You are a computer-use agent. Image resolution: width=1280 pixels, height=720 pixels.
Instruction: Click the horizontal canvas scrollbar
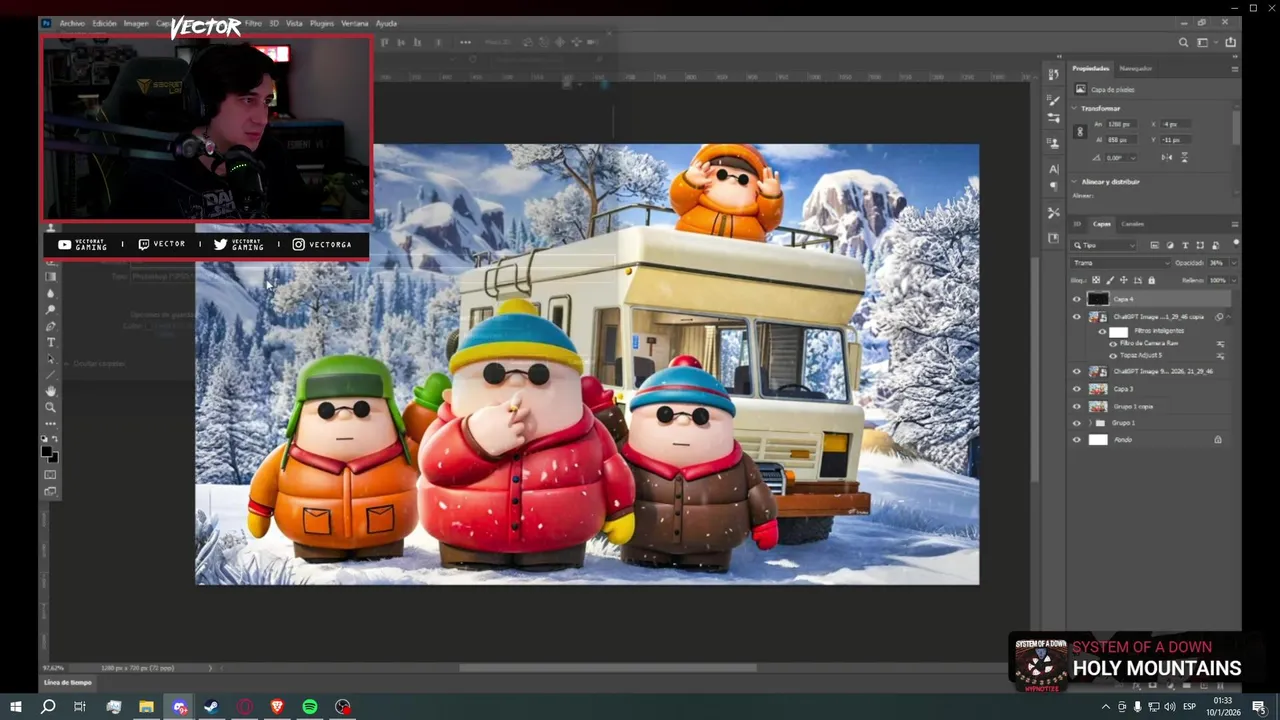coord(608,668)
